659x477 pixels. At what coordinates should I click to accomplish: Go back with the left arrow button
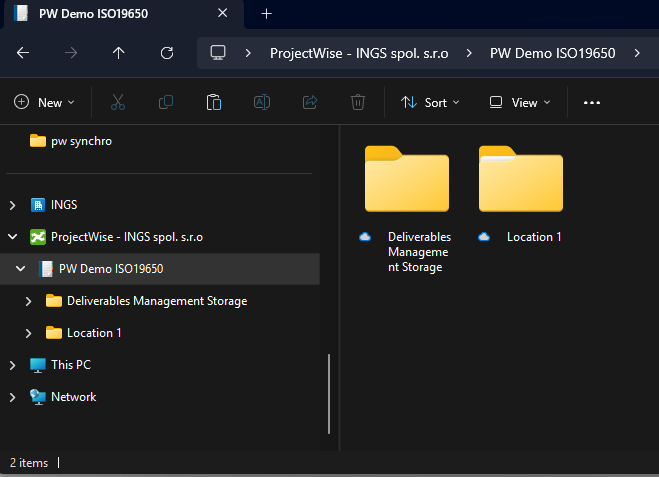coord(23,53)
